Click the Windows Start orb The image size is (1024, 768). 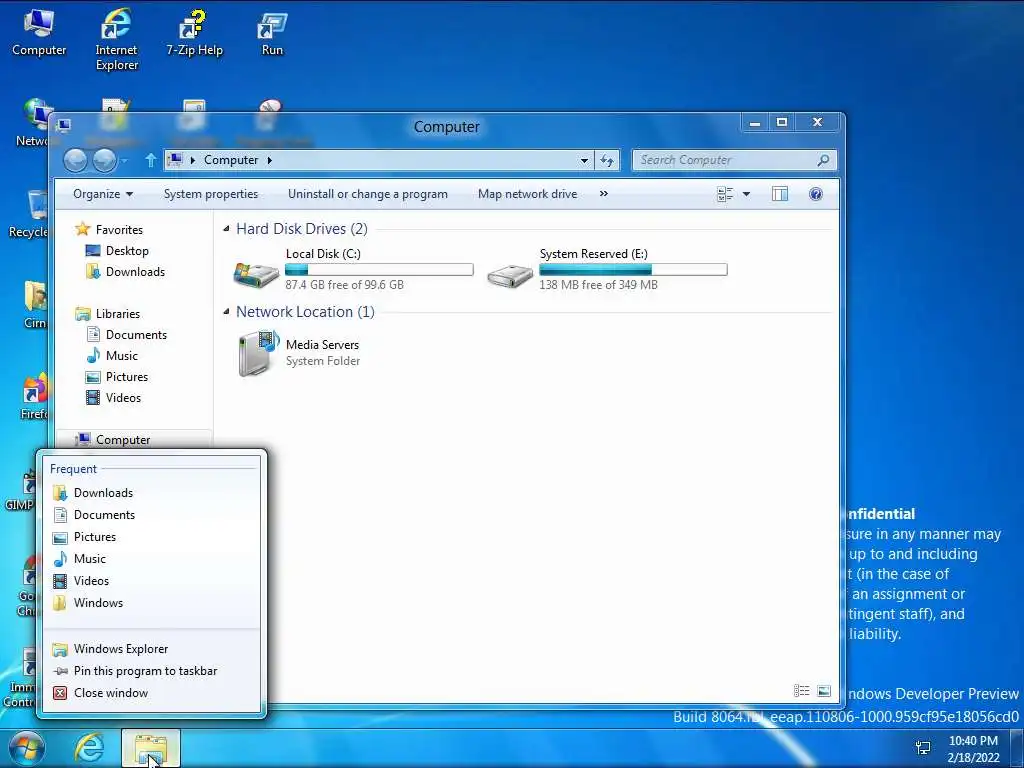[27, 748]
